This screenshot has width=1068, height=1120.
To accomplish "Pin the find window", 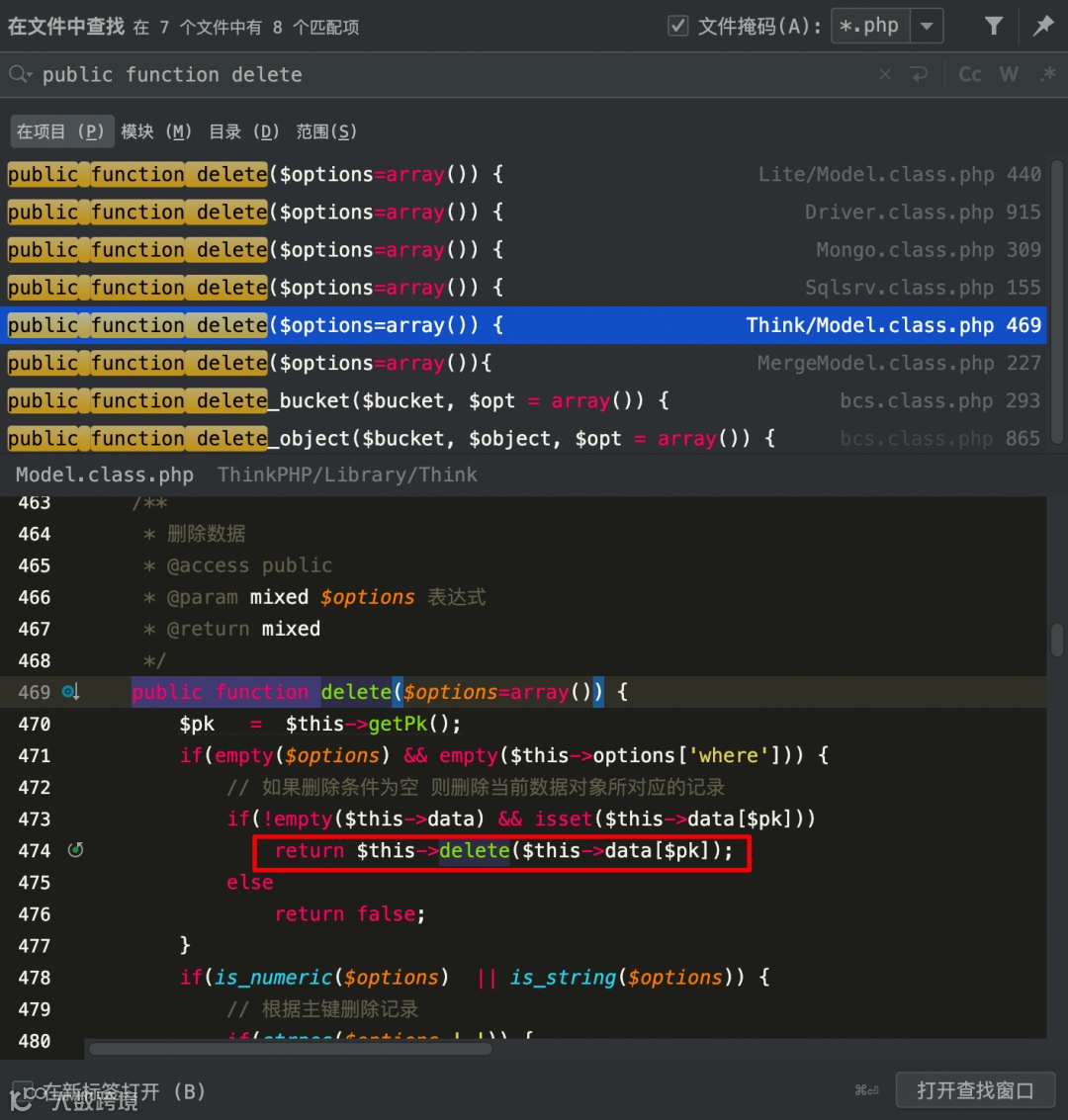I will pos(1043,27).
